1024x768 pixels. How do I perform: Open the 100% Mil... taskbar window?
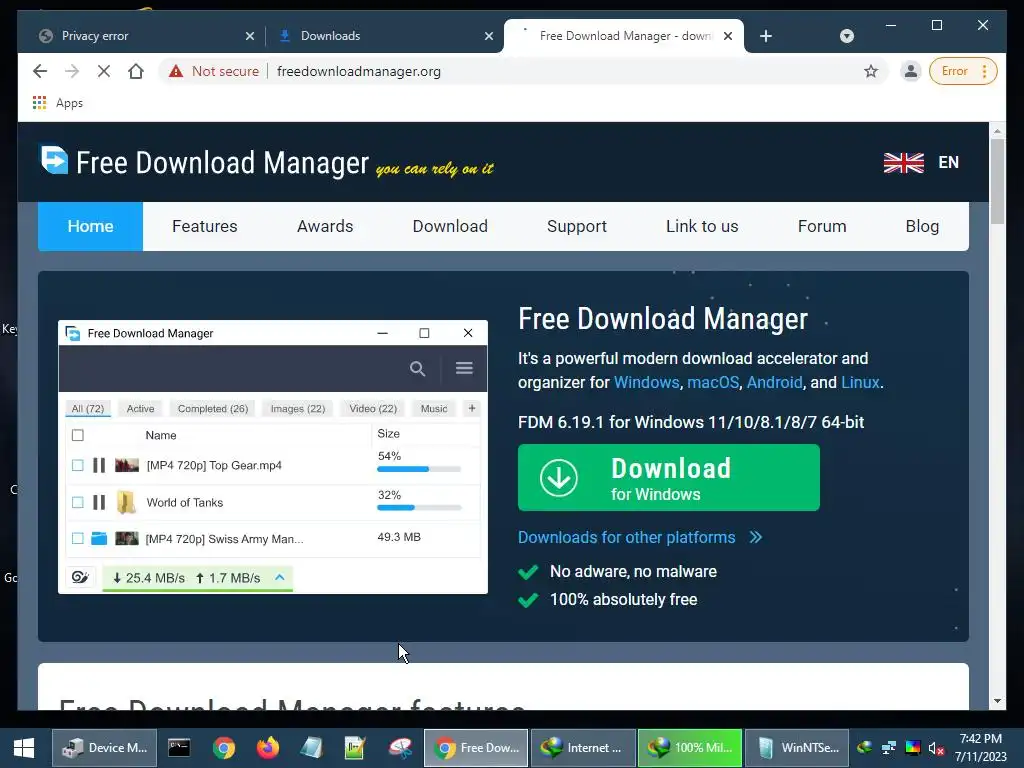tap(690, 748)
